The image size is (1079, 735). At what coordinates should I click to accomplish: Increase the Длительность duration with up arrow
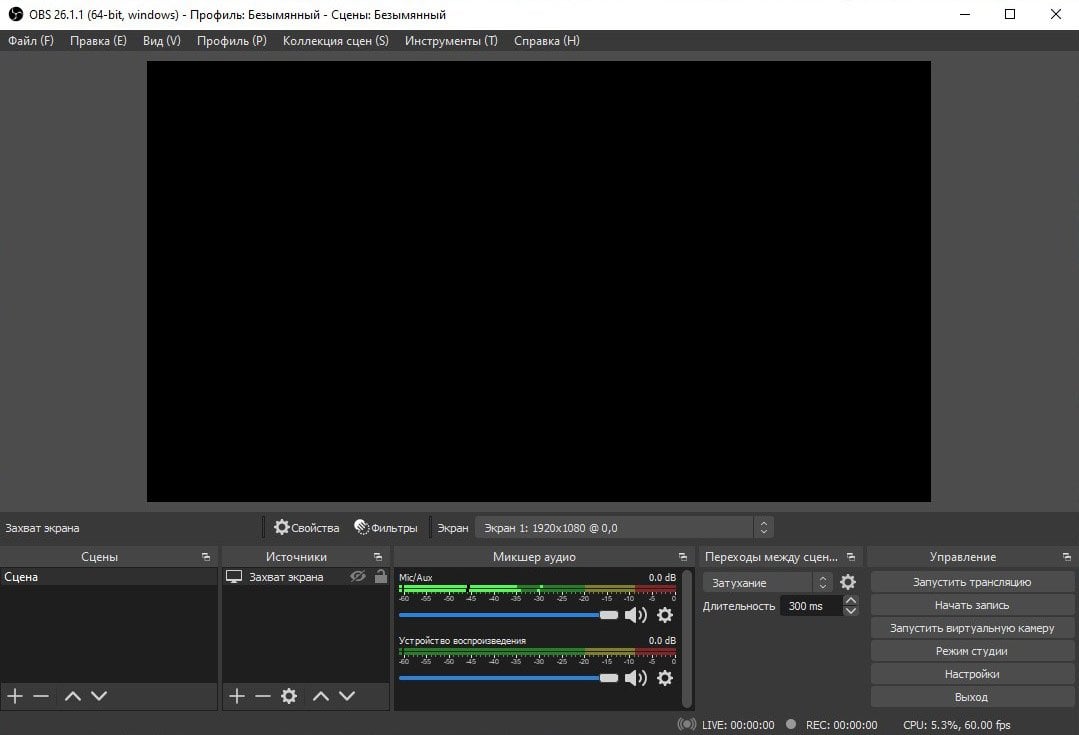851,600
